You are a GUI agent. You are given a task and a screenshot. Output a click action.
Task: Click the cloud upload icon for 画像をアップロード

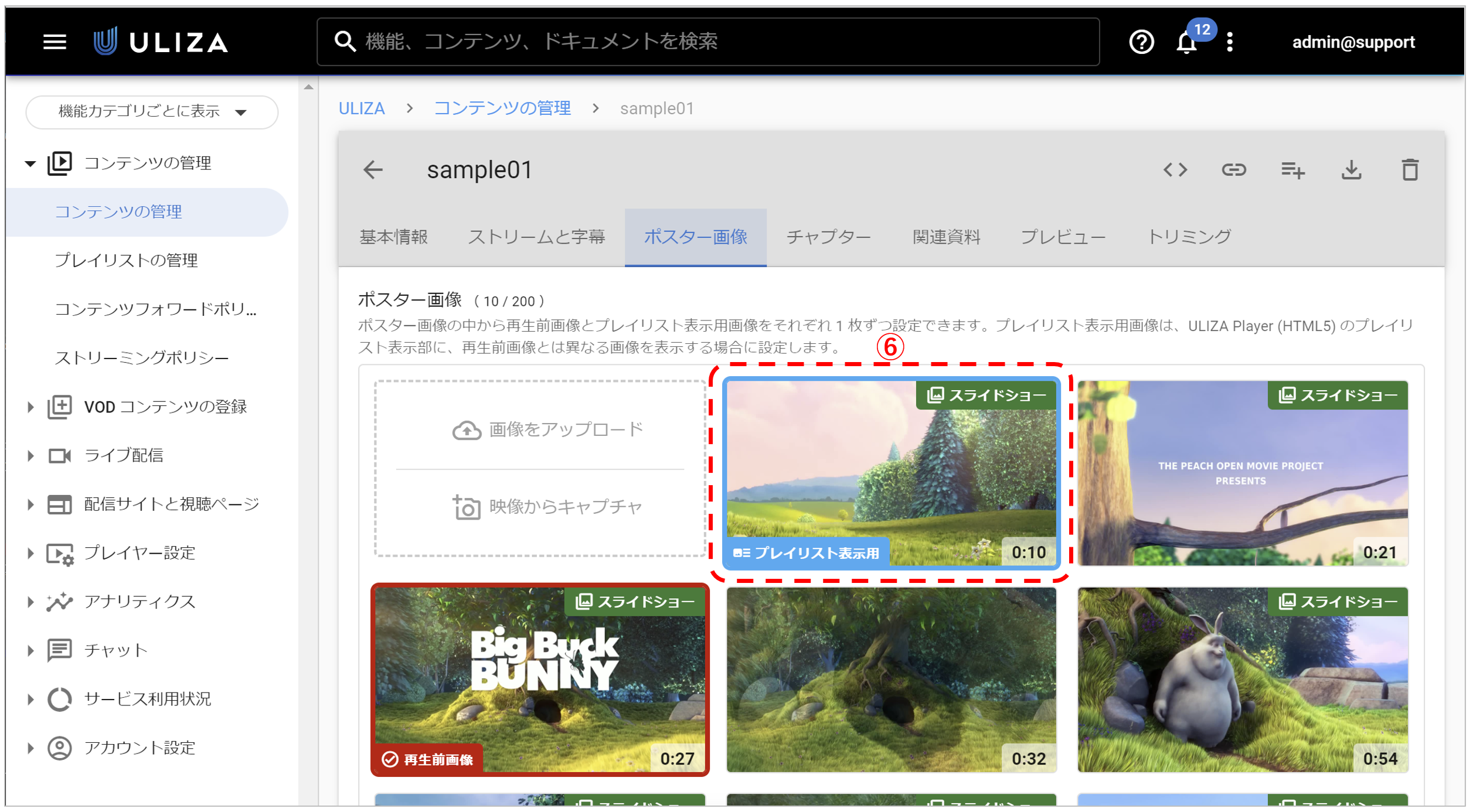pos(467,431)
